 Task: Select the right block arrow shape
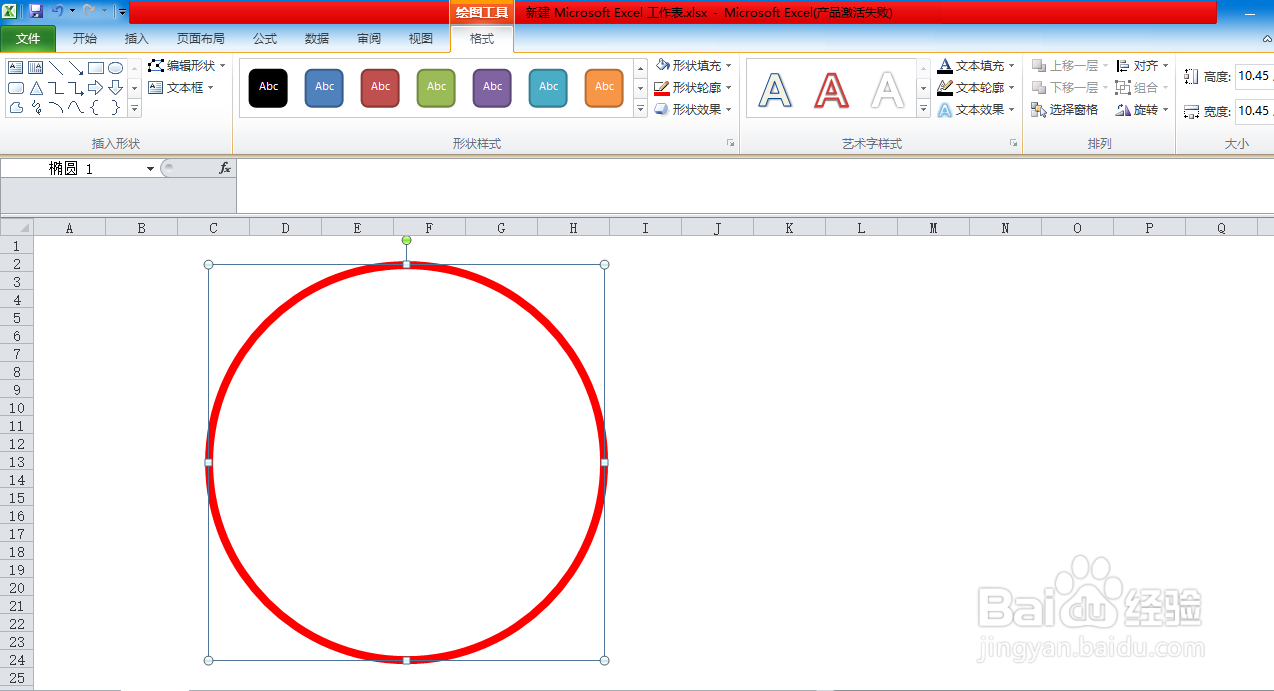96,88
